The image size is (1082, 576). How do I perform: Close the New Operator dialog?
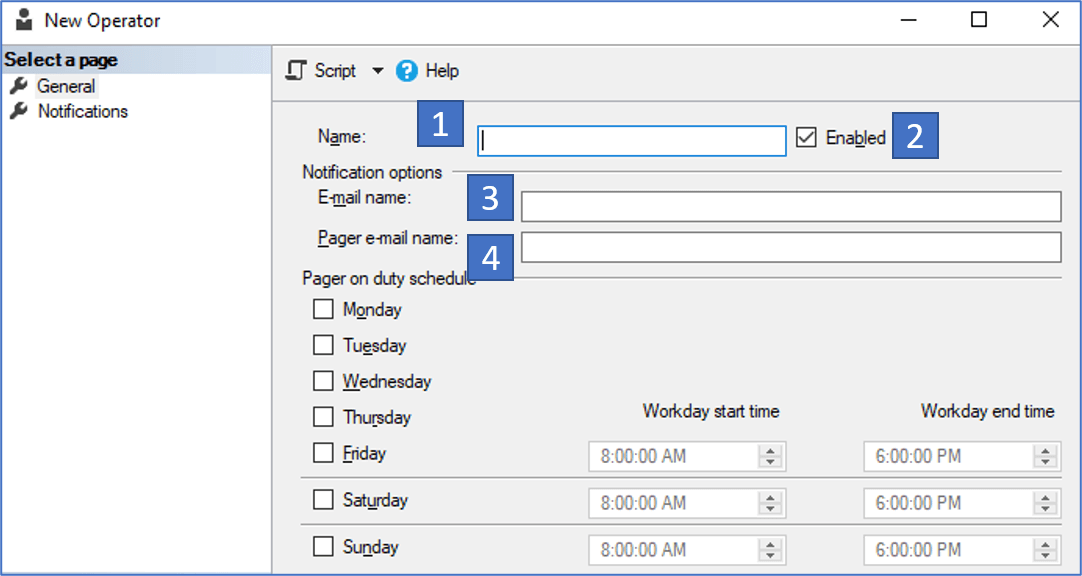pos(1050,20)
